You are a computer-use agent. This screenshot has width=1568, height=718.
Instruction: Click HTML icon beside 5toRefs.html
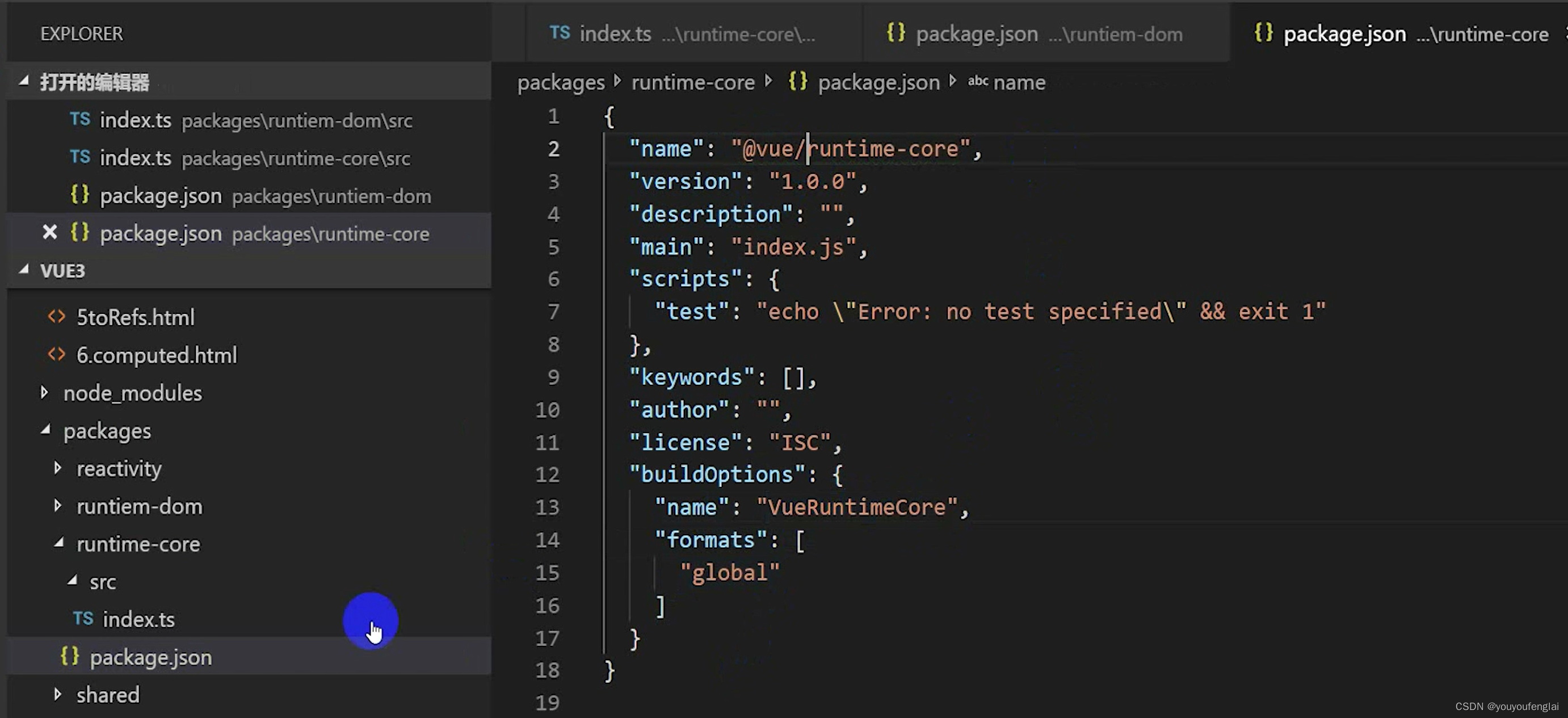coord(57,317)
